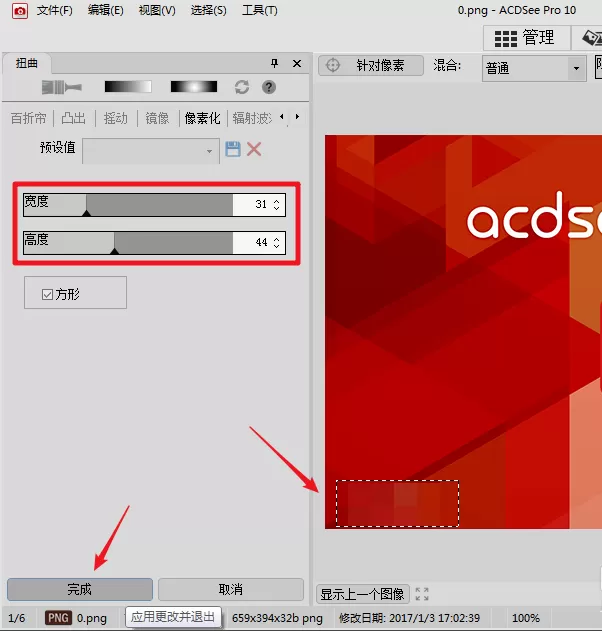
Task: Click the 显示上一个图像 button
Action: (x=363, y=594)
